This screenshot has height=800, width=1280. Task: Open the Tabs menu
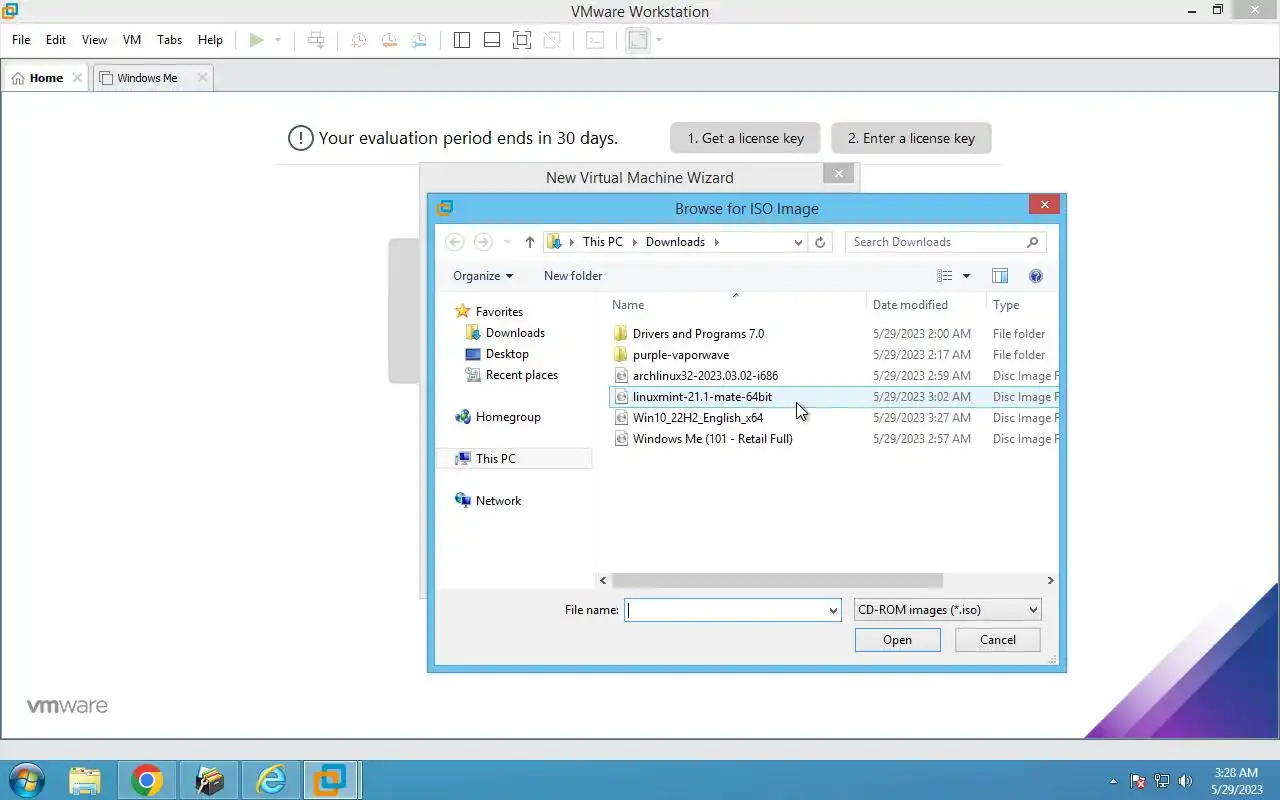170,40
